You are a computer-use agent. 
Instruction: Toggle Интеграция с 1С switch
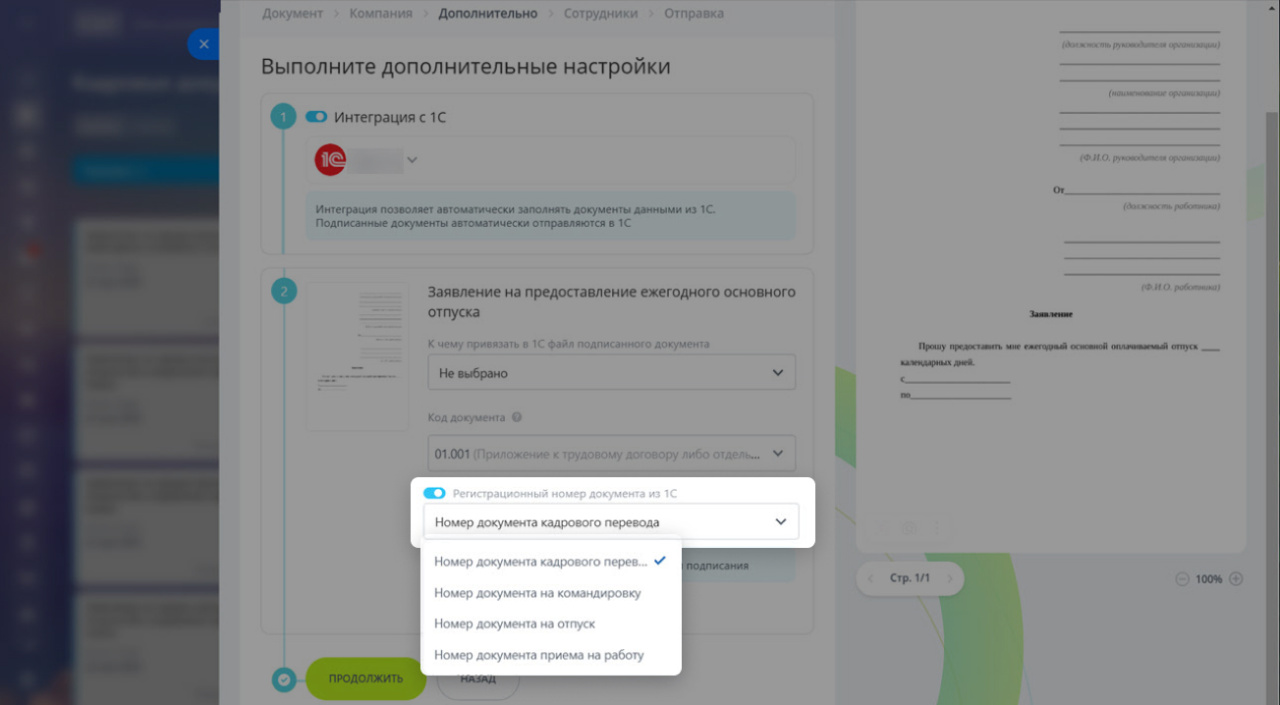click(x=316, y=117)
